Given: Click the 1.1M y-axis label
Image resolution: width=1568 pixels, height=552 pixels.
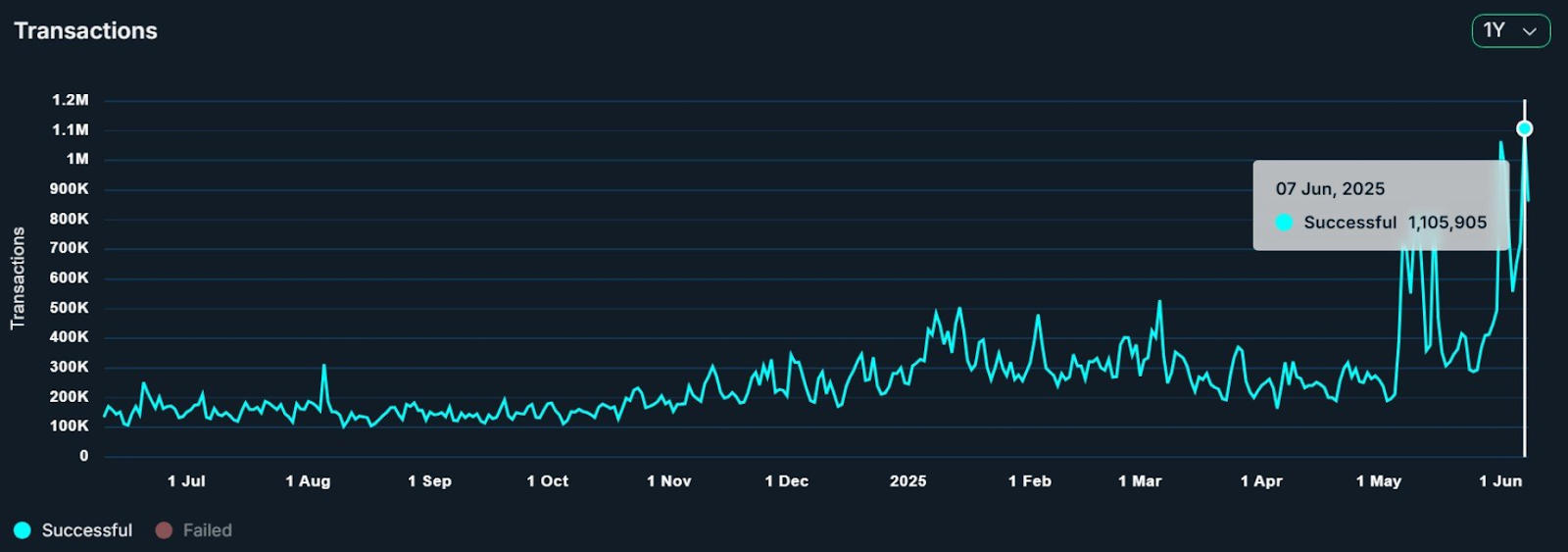Looking at the screenshot, I should (x=71, y=129).
